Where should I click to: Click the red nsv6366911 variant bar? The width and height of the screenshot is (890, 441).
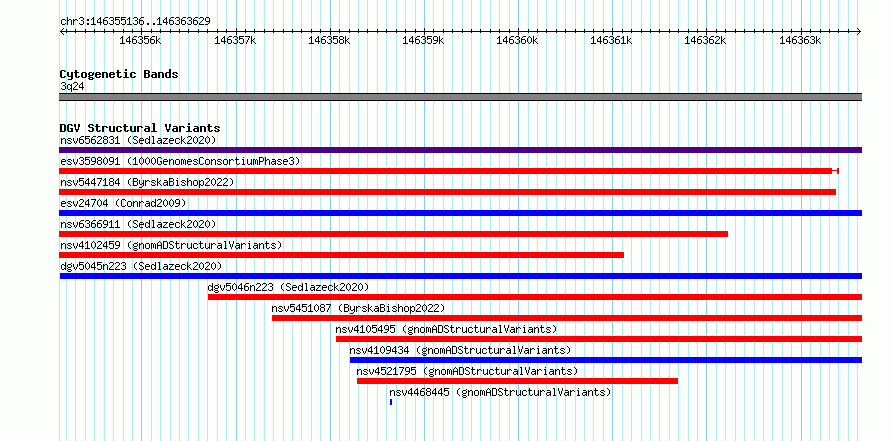(393, 234)
